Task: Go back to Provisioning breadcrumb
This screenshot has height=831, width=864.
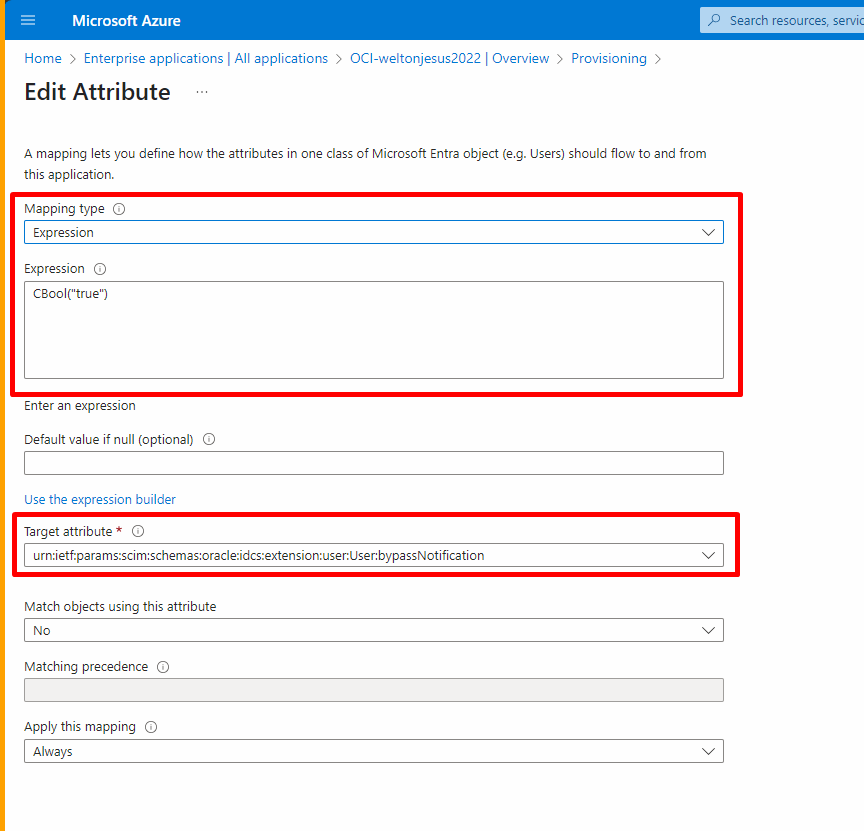Action: (x=609, y=58)
